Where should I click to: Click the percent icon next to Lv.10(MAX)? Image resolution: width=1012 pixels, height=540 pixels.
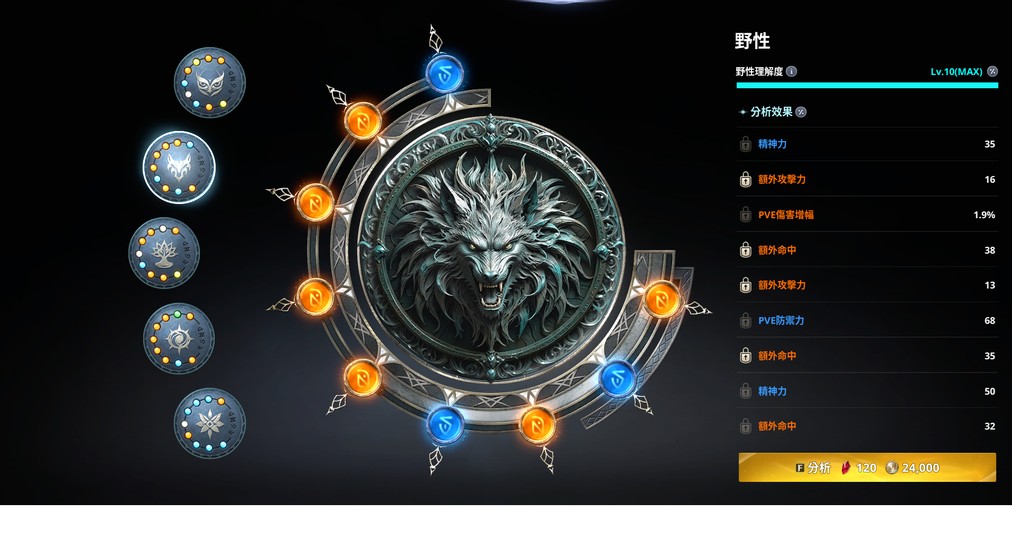[993, 71]
